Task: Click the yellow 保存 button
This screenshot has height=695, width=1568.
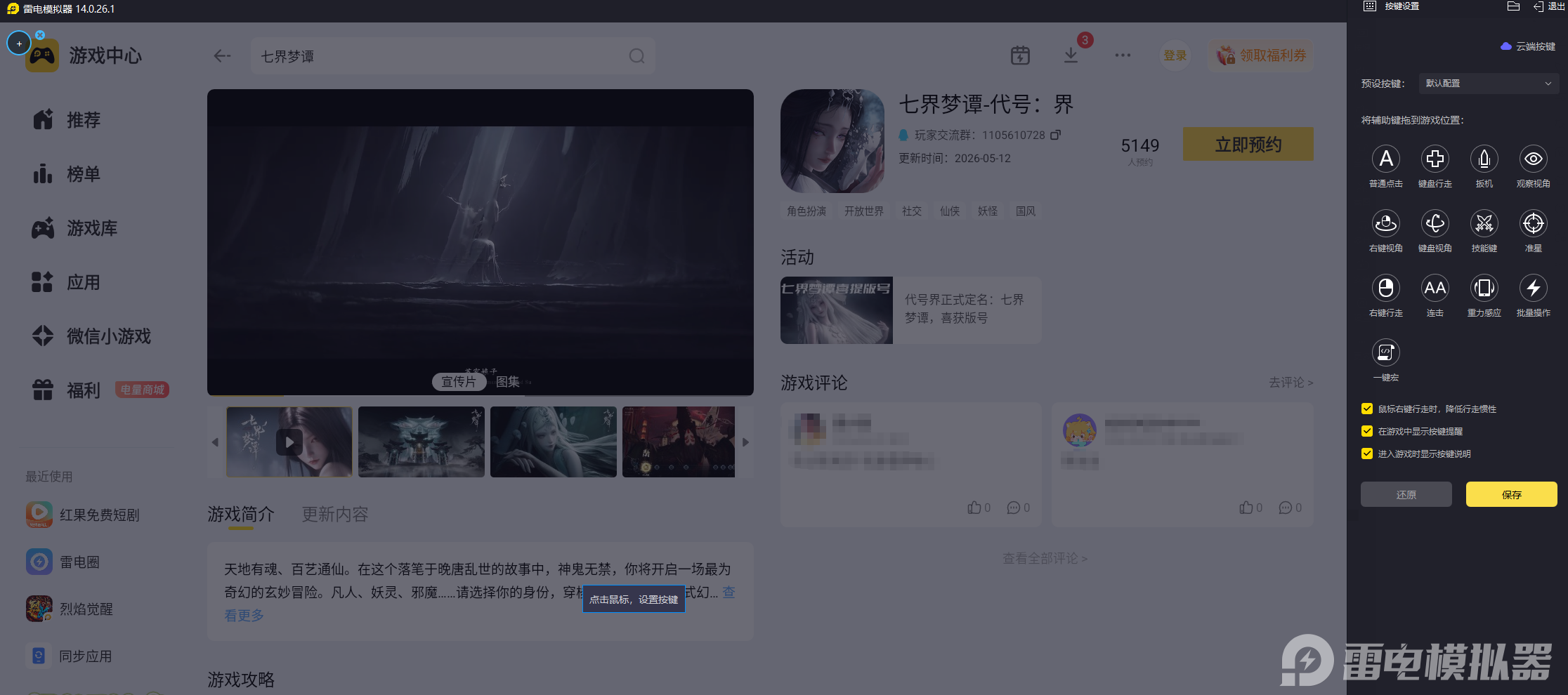Action: (1511, 494)
